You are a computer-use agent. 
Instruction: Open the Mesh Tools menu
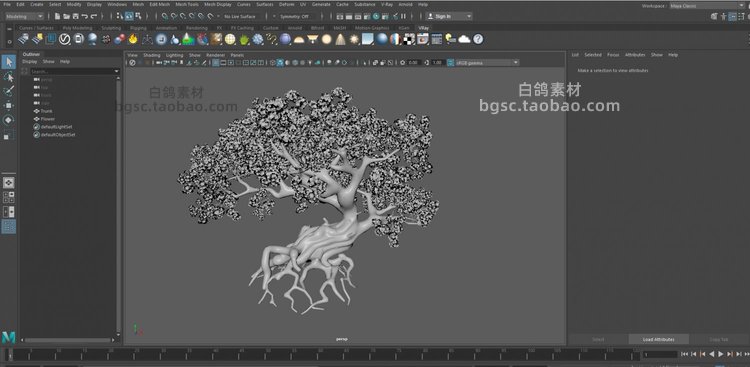(x=187, y=4)
